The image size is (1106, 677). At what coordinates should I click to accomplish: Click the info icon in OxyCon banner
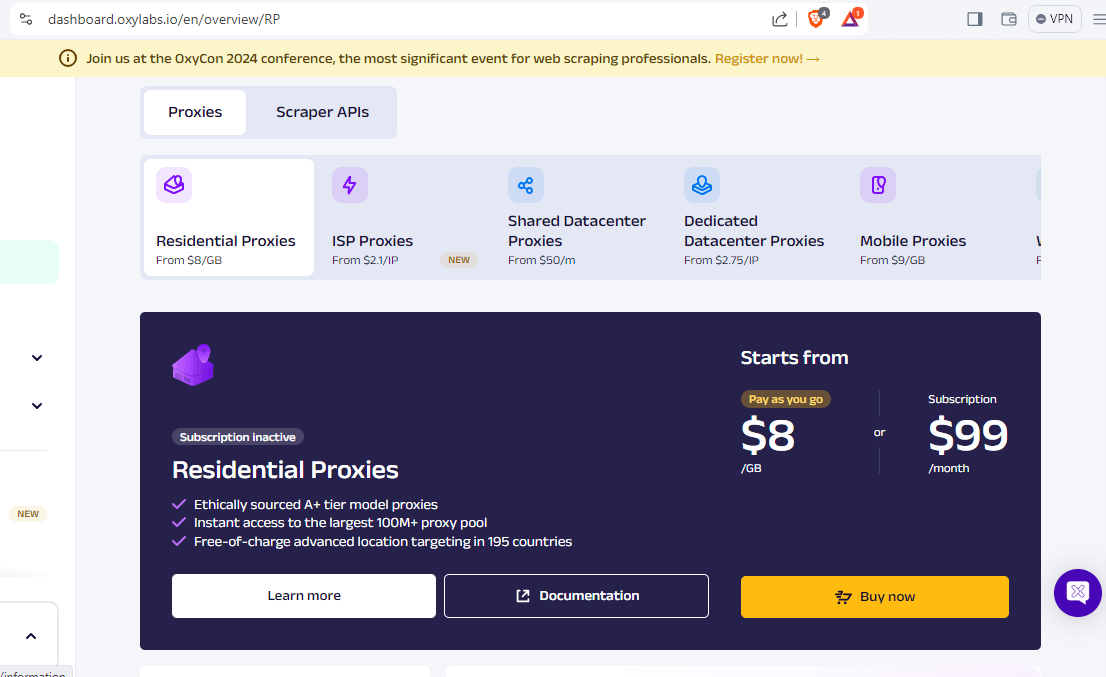[x=68, y=59]
